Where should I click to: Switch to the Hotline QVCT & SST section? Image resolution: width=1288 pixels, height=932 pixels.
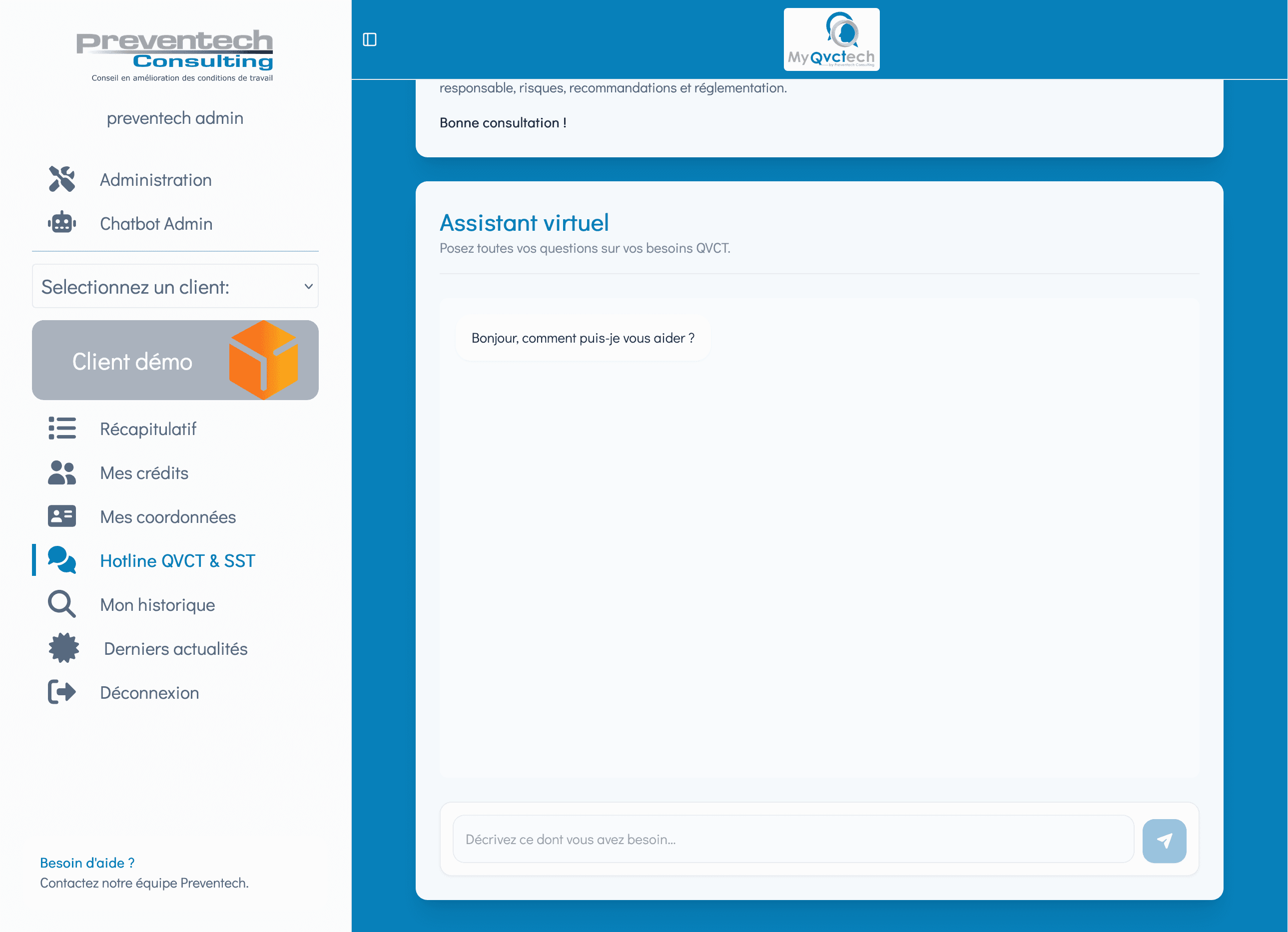(178, 560)
